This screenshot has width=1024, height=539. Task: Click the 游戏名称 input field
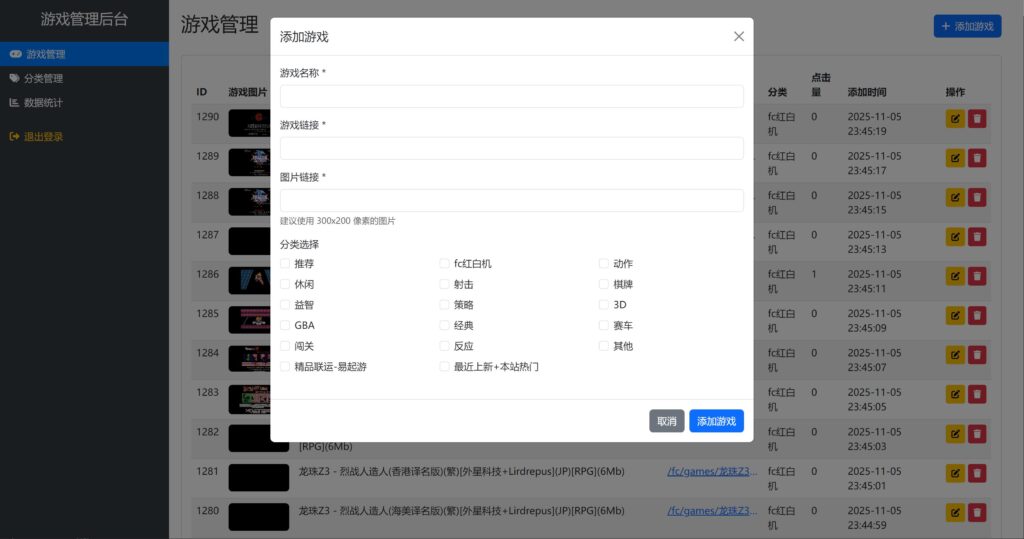(511, 96)
